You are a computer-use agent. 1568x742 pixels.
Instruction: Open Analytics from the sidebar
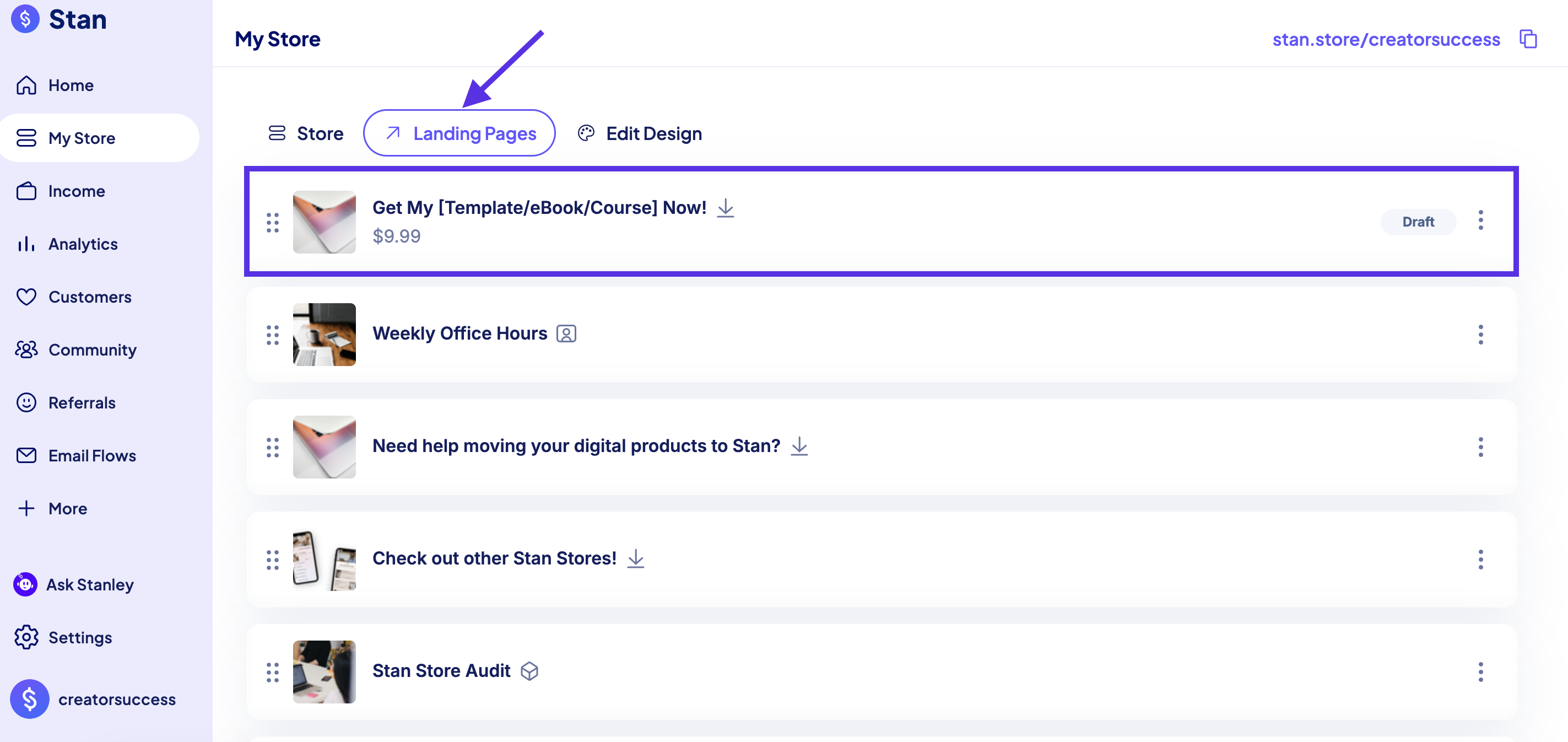(x=83, y=244)
